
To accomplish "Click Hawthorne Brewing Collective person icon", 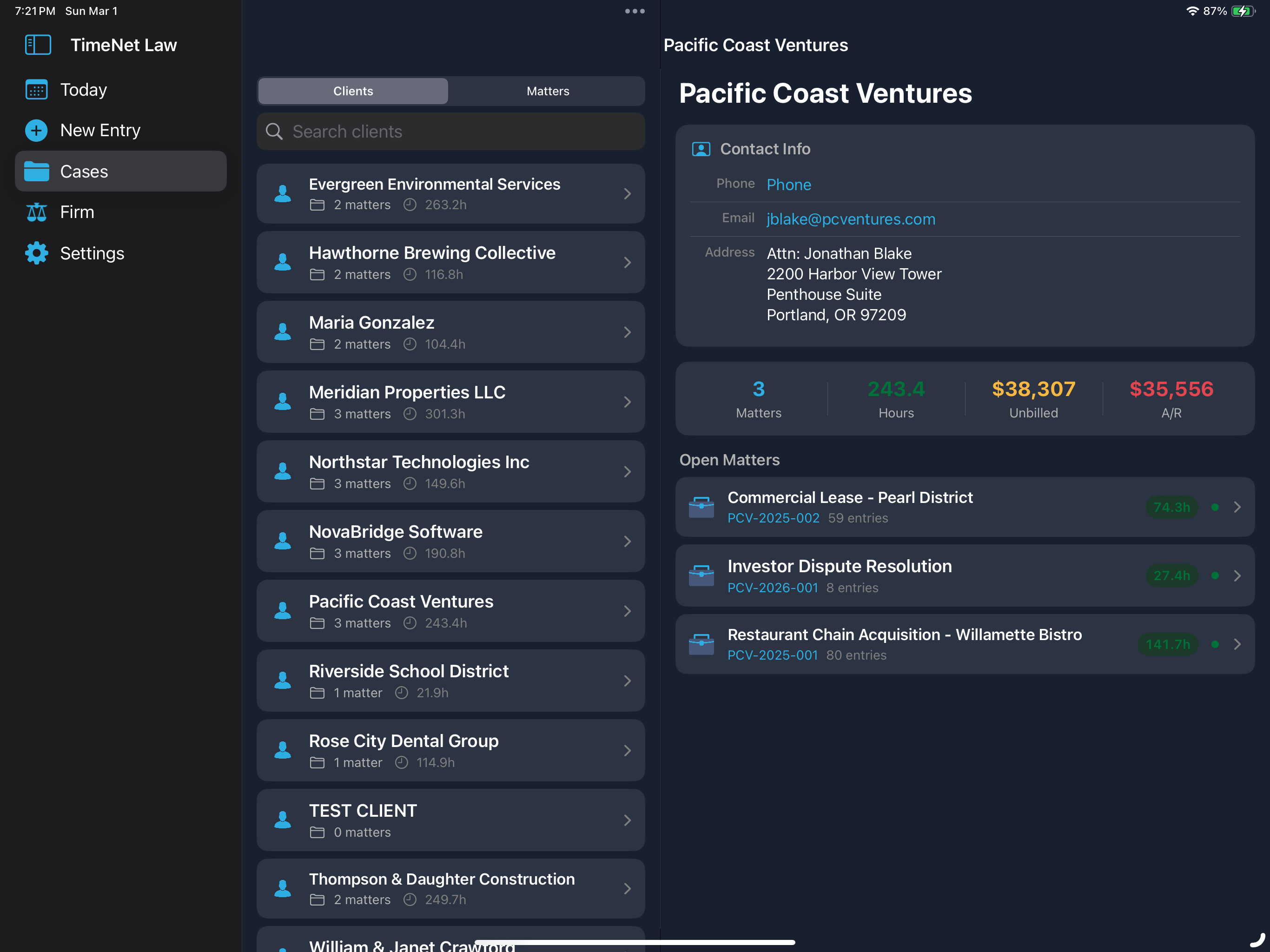I will (283, 262).
